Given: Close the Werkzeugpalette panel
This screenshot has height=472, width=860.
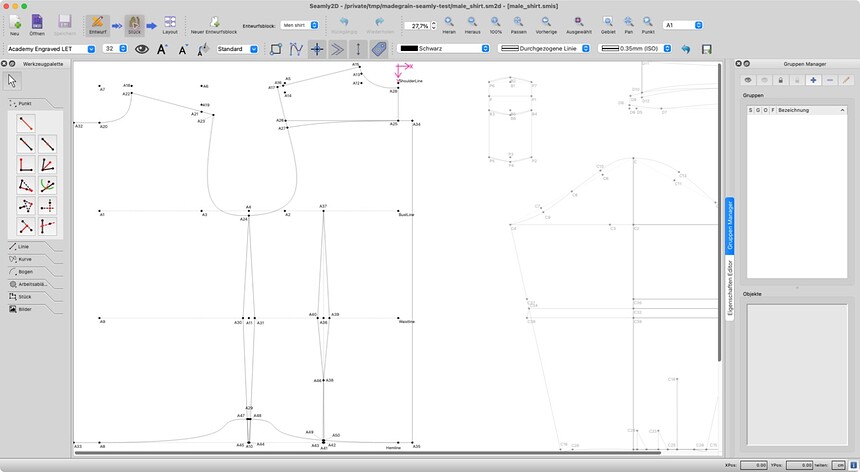Looking at the screenshot, I should point(4,64).
